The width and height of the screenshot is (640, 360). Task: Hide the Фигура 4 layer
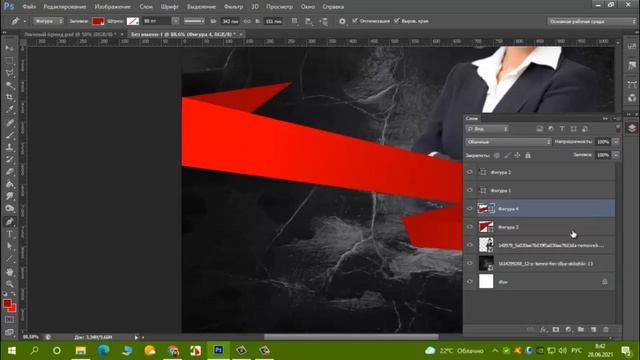pyautogui.click(x=470, y=209)
